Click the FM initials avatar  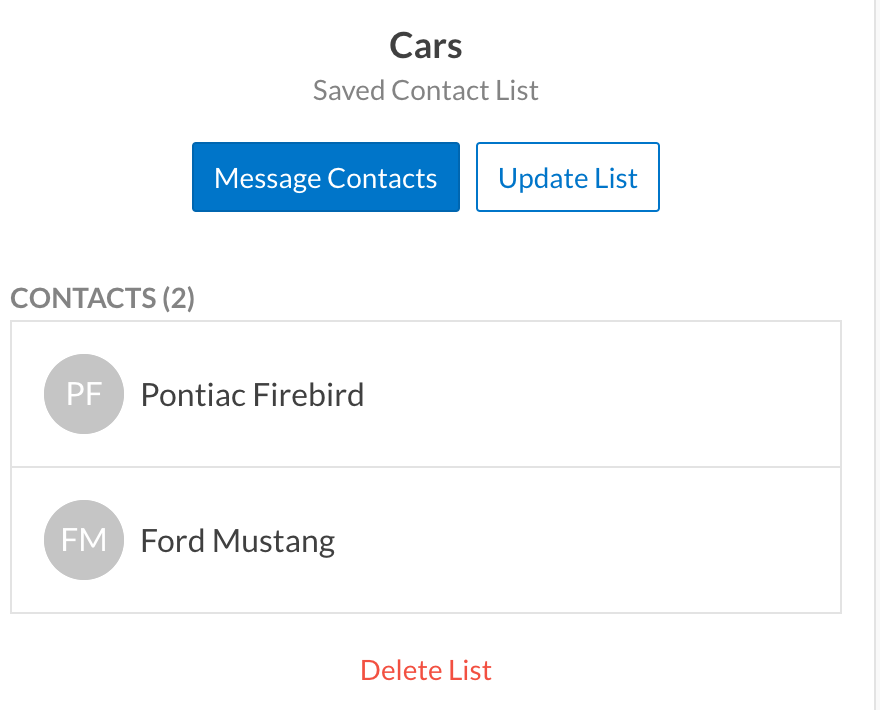tap(84, 540)
